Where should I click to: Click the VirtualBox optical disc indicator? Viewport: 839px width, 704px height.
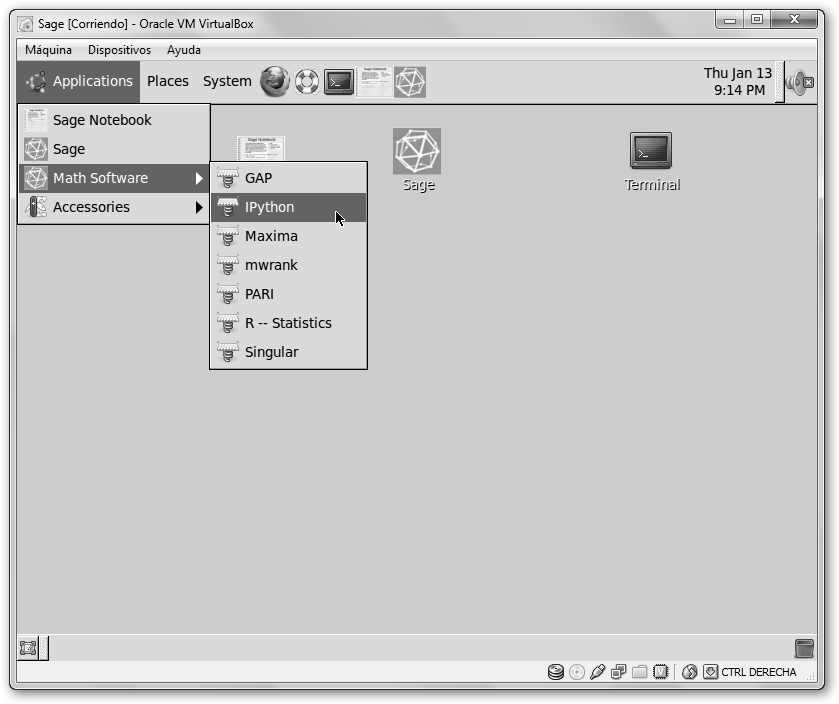pos(577,672)
